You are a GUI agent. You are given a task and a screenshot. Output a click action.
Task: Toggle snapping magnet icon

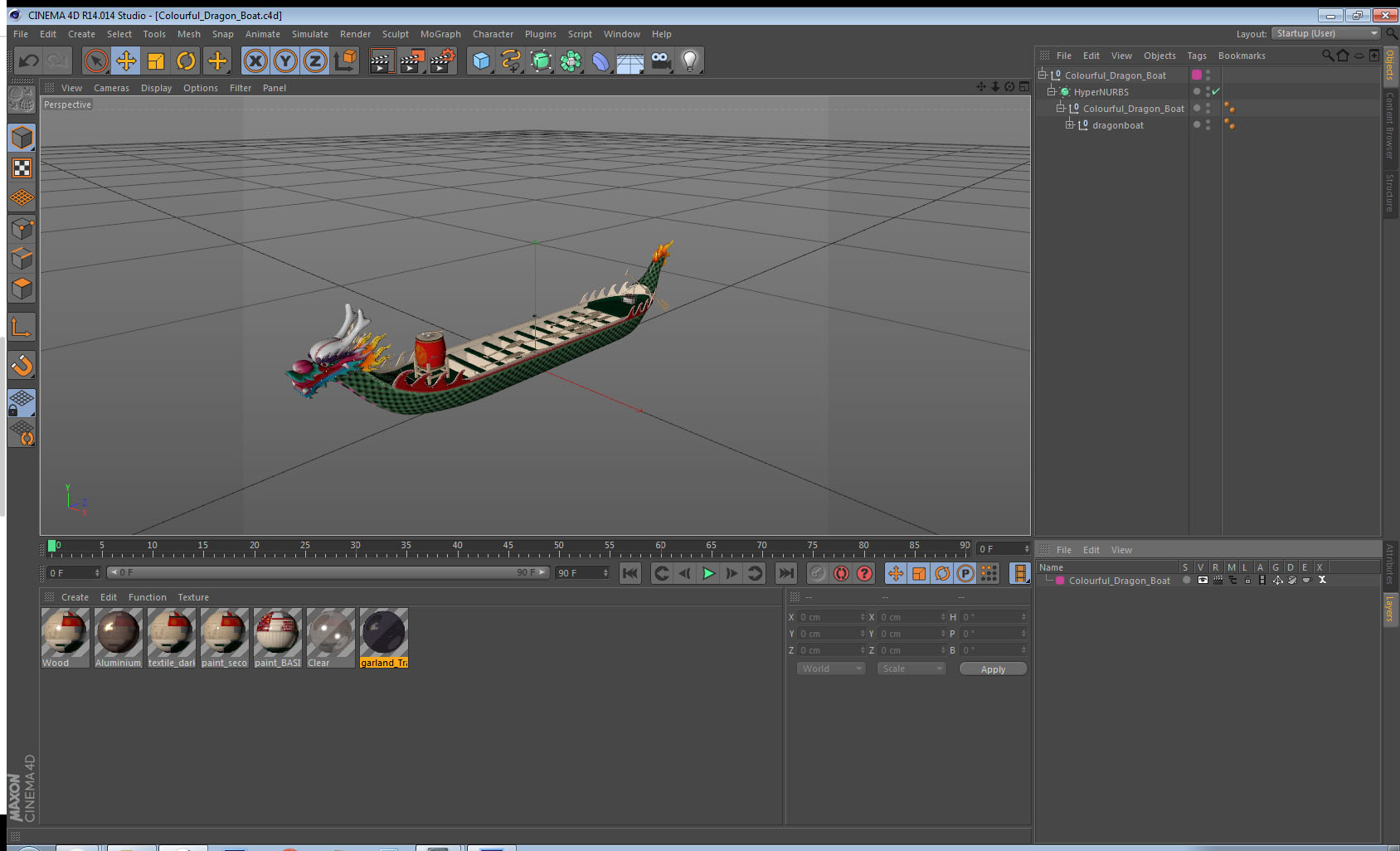22,365
